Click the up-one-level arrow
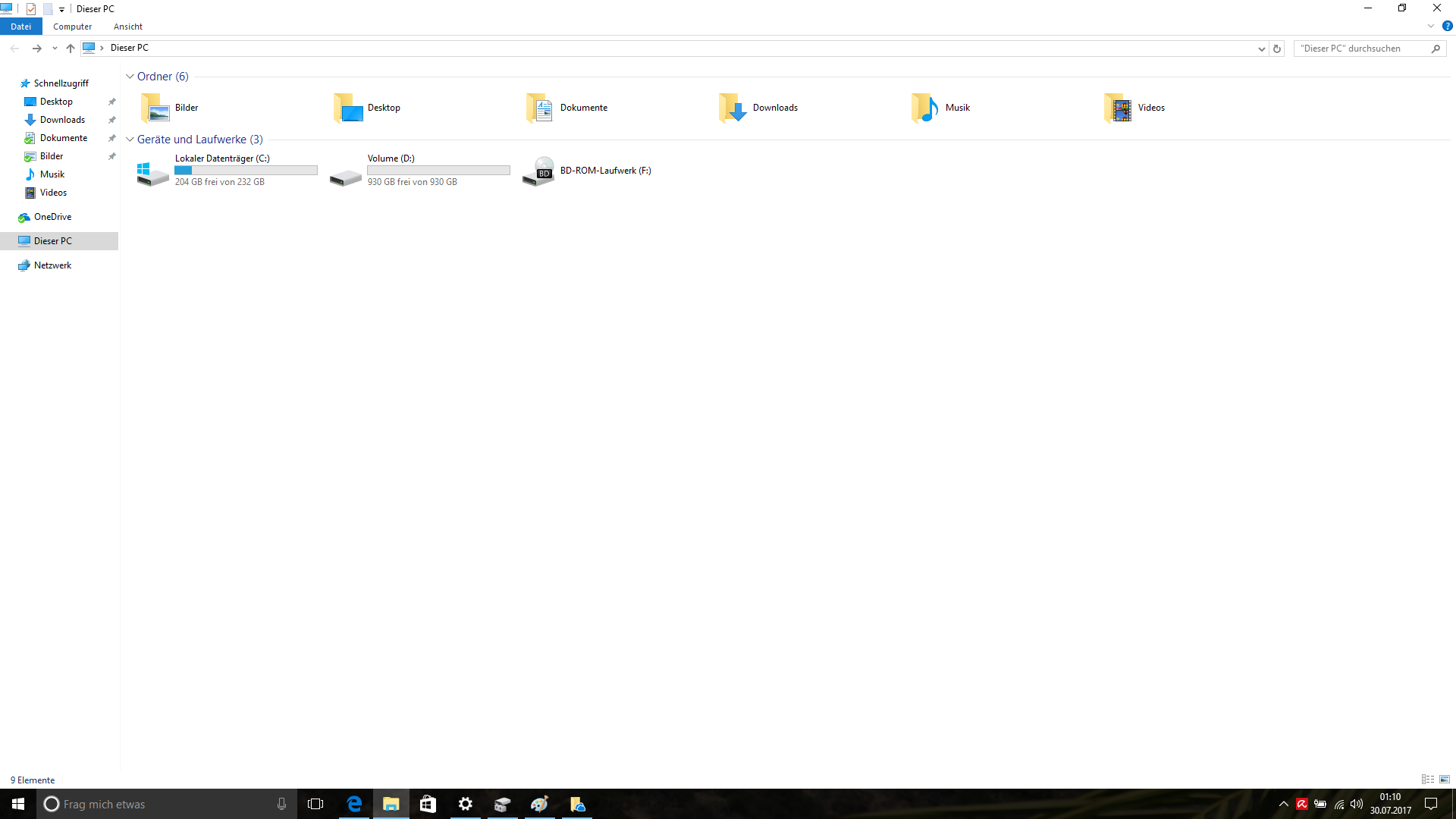This screenshot has width=1456, height=819. [x=71, y=49]
